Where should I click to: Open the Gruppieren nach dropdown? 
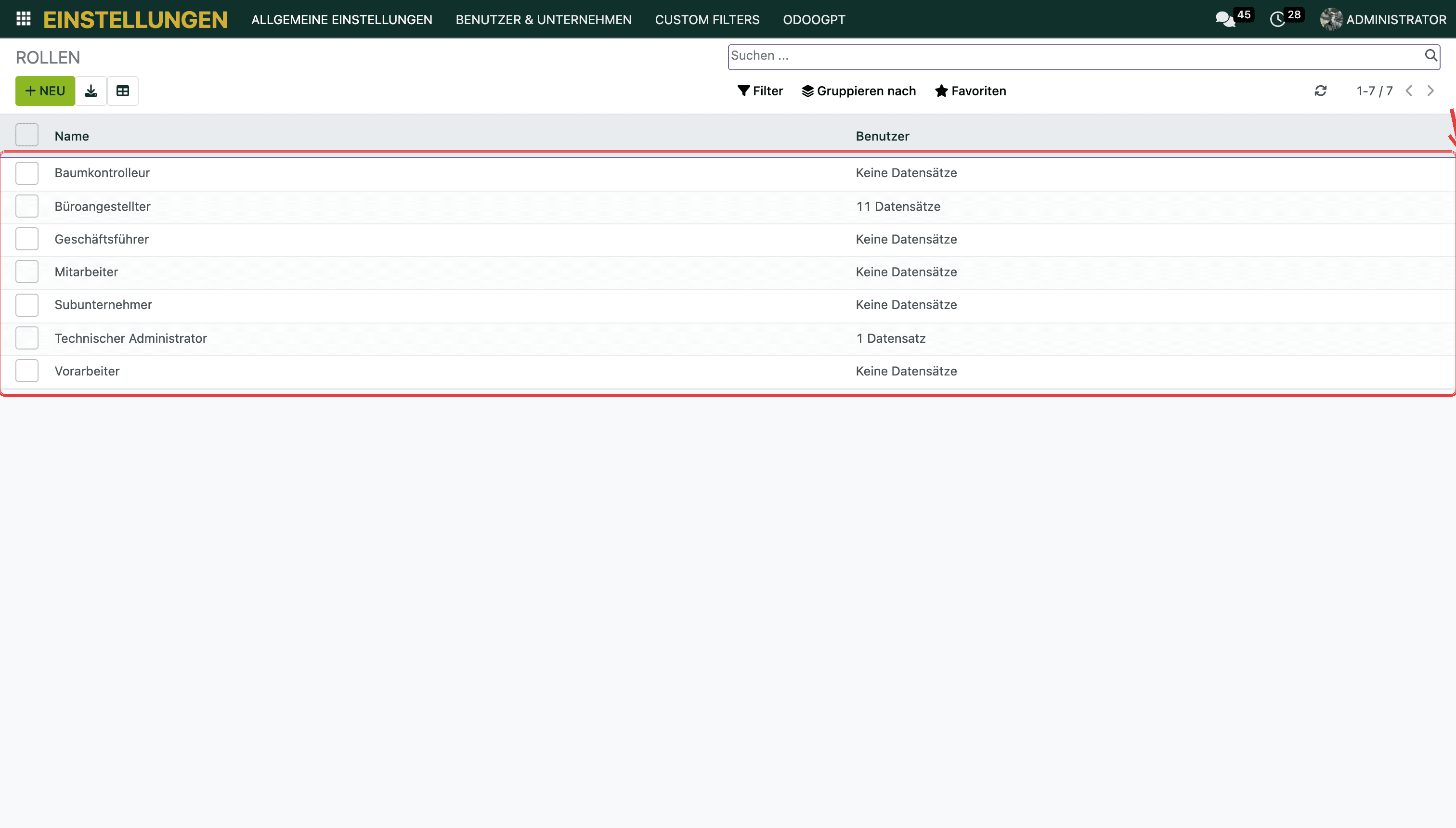(859, 91)
